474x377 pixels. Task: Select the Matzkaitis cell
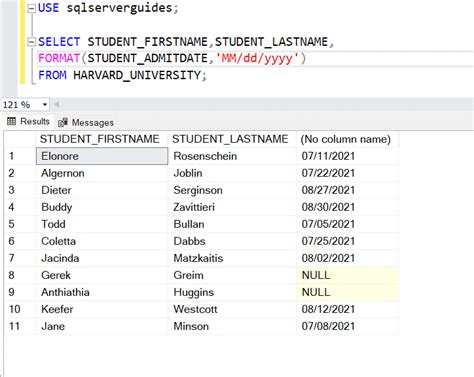click(232, 258)
